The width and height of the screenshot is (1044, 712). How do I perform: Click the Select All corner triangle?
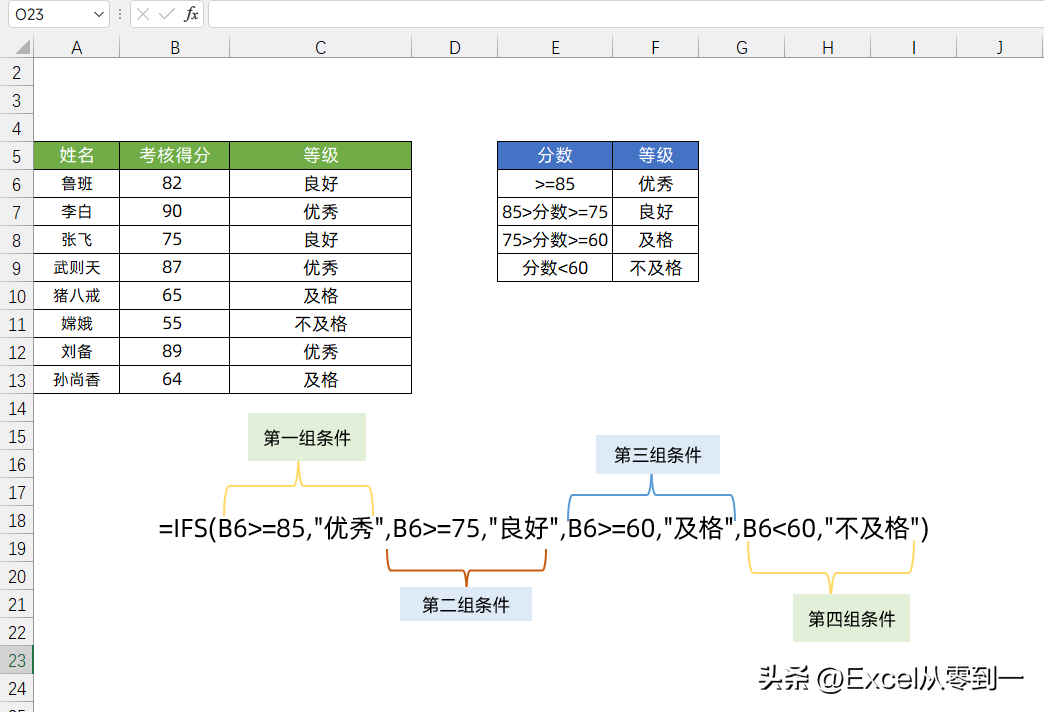coord(23,47)
